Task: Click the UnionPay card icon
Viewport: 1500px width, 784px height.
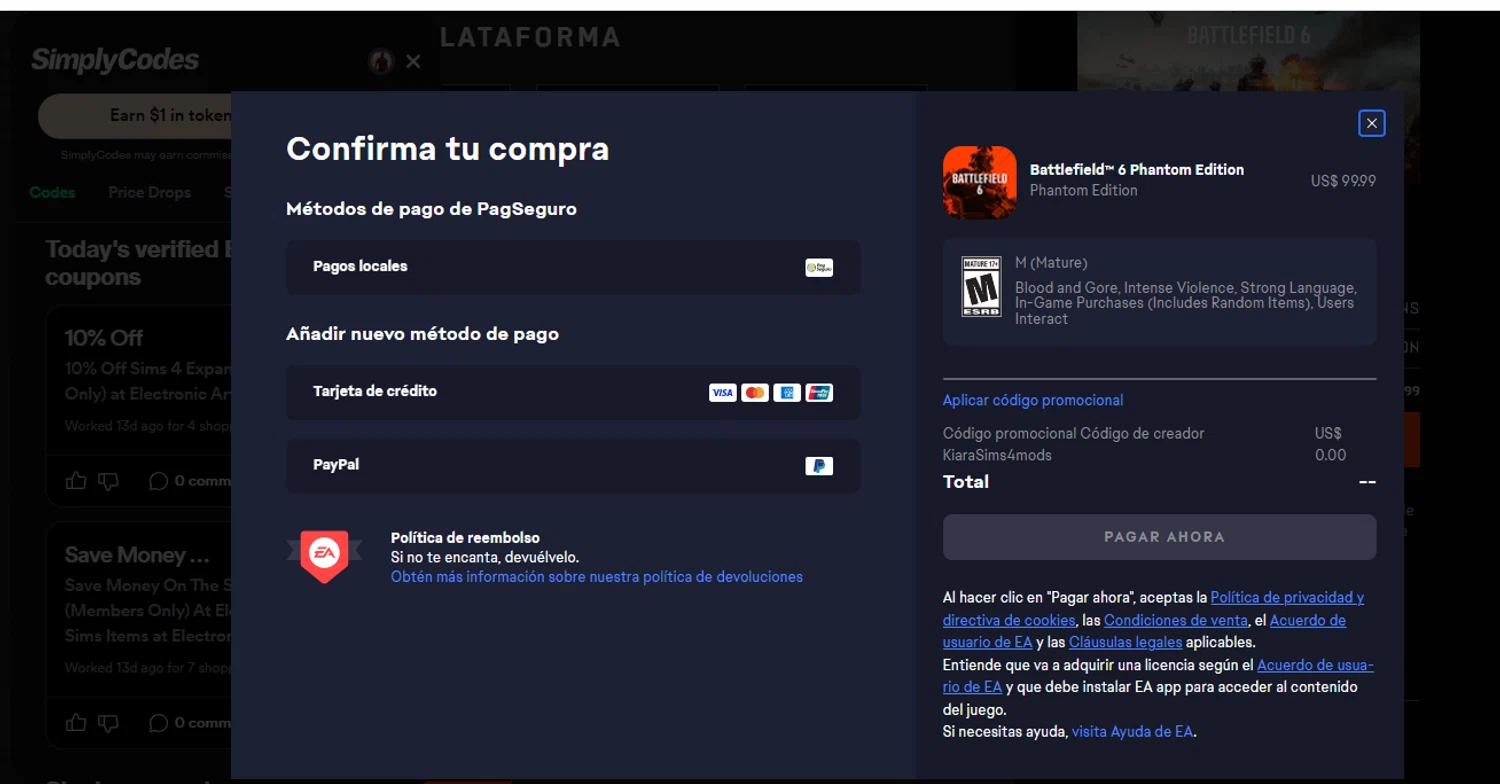Action: tap(819, 392)
